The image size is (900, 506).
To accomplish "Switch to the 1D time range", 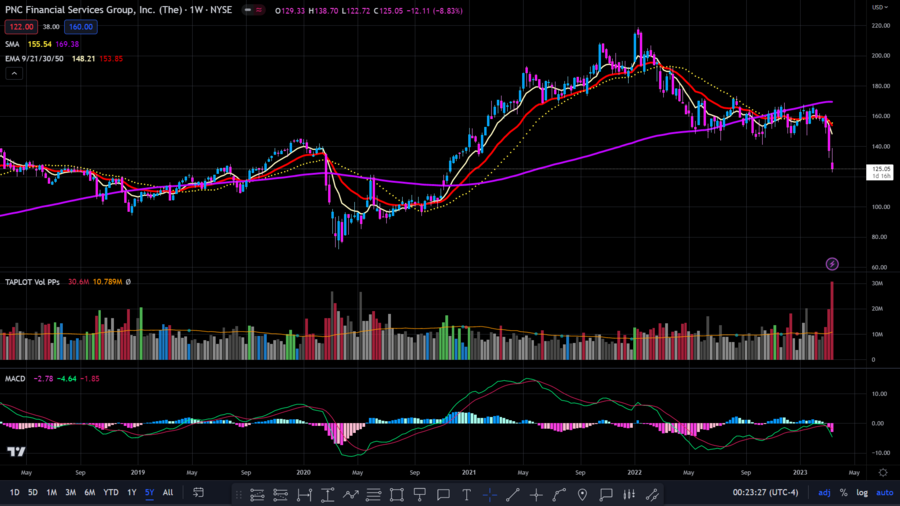I will [14, 492].
